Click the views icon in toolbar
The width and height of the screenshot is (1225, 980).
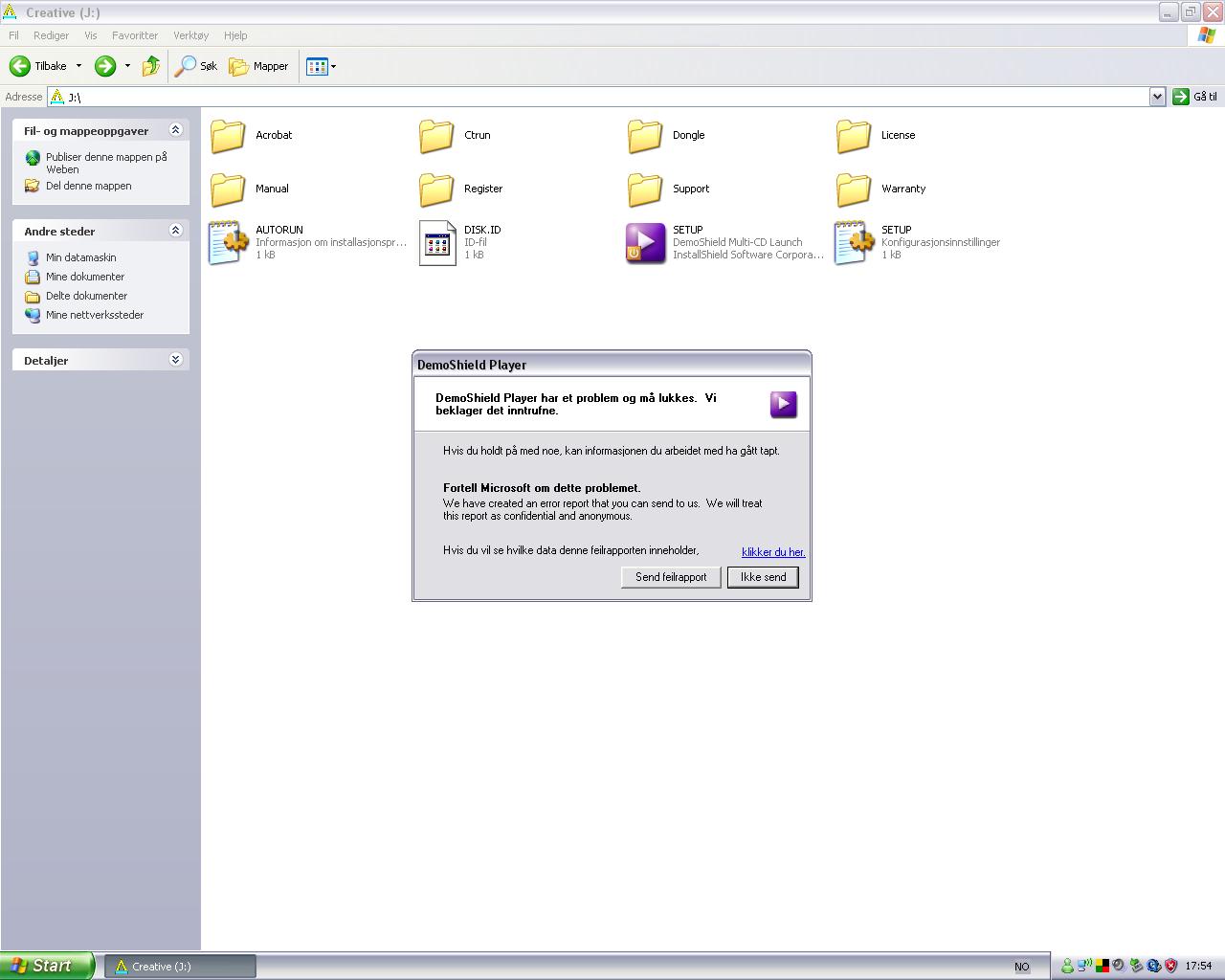(x=317, y=66)
